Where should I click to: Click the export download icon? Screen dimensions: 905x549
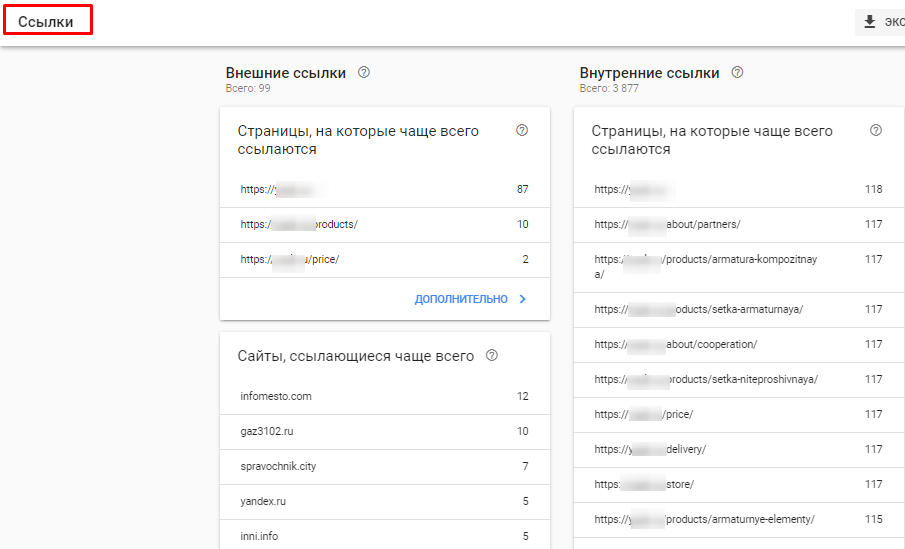pyautogui.click(x=869, y=22)
